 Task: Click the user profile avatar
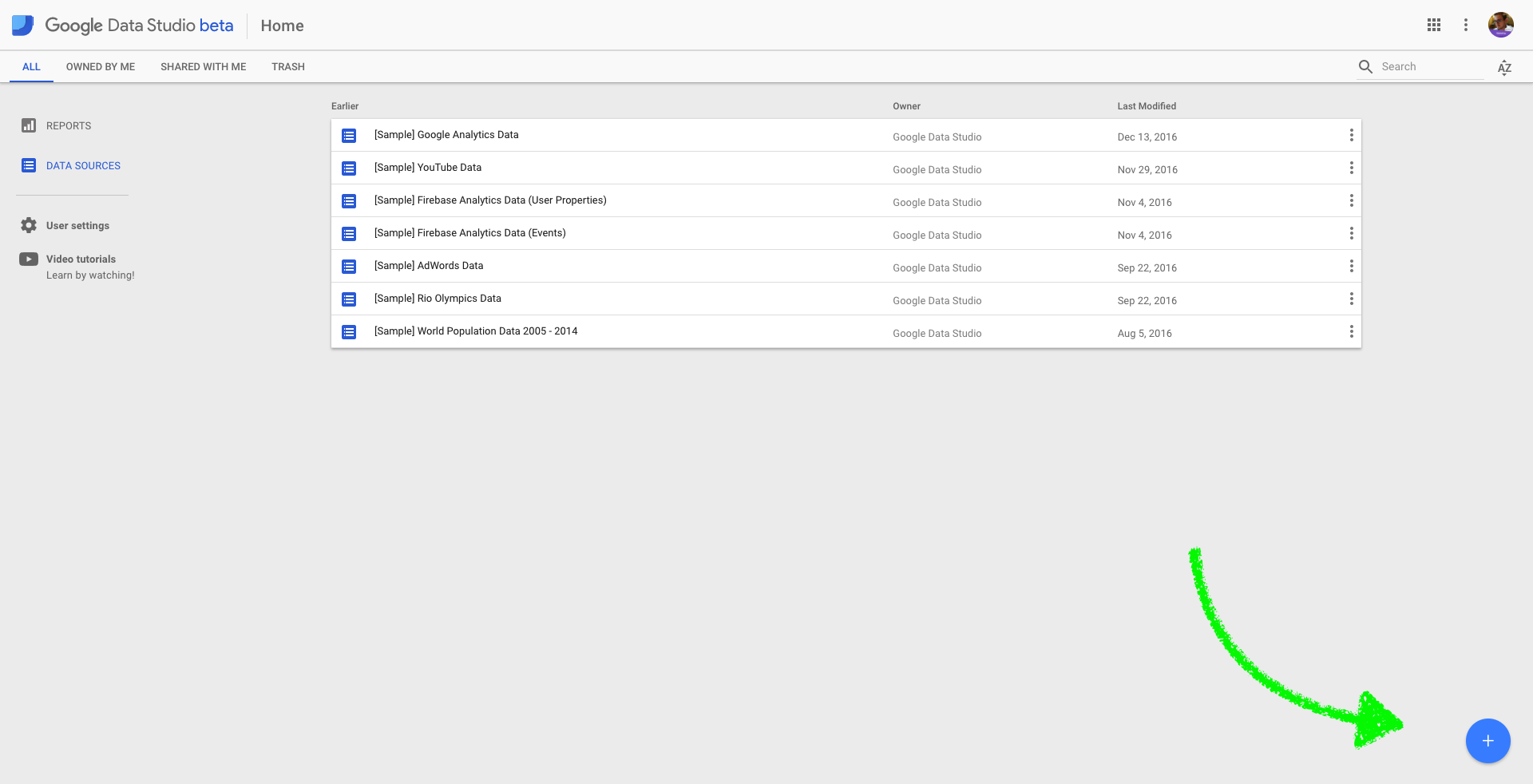click(x=1501, y=25)
